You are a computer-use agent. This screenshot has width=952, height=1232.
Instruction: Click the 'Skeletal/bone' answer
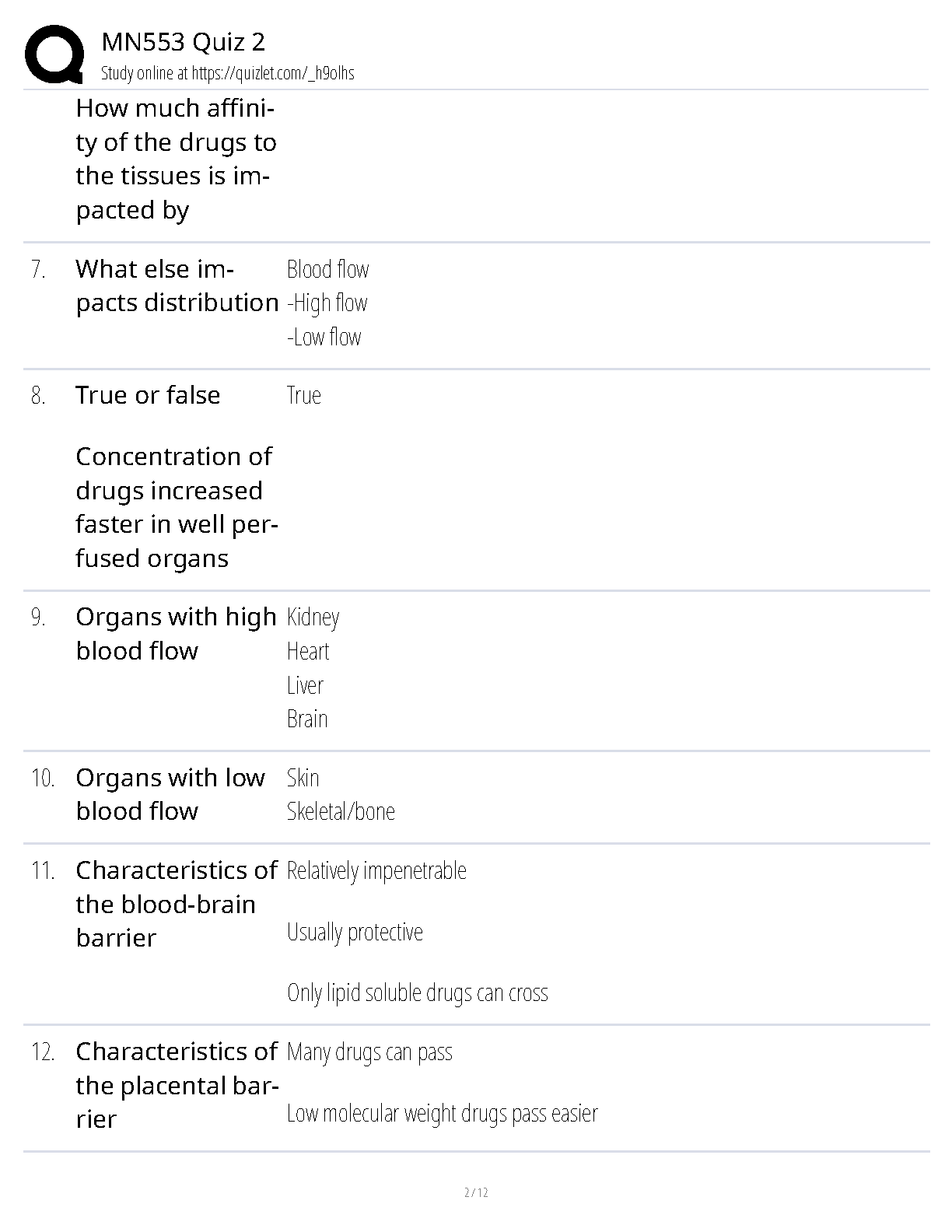[x=341, y=811]
